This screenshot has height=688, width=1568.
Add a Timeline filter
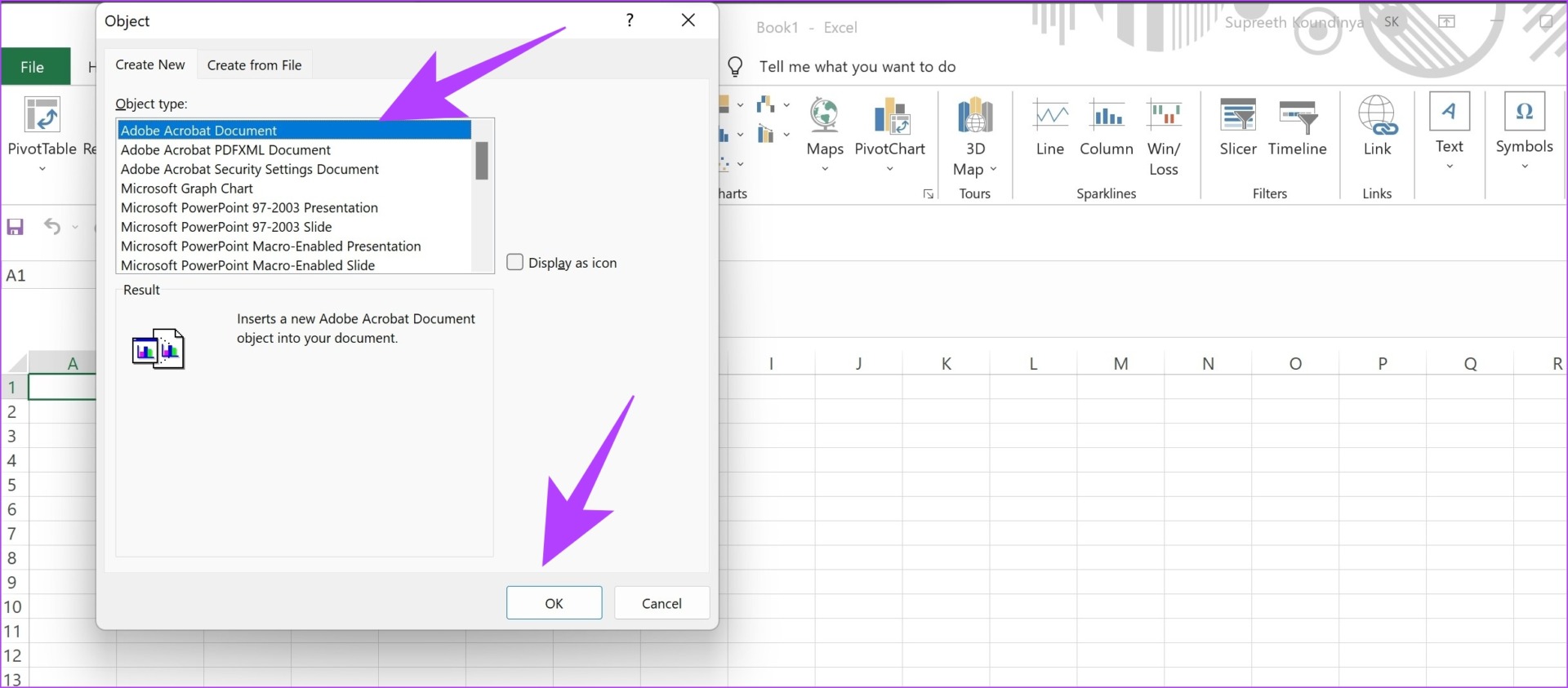point(1298,116)
